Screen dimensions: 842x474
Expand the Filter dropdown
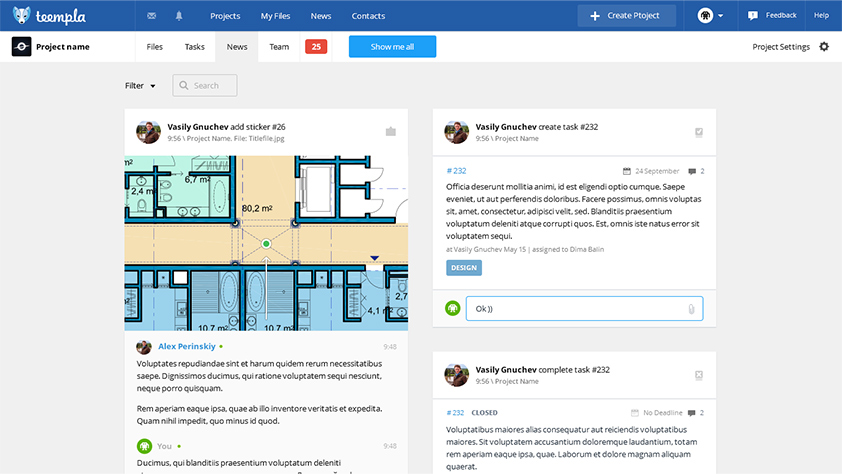coord(140,86)
